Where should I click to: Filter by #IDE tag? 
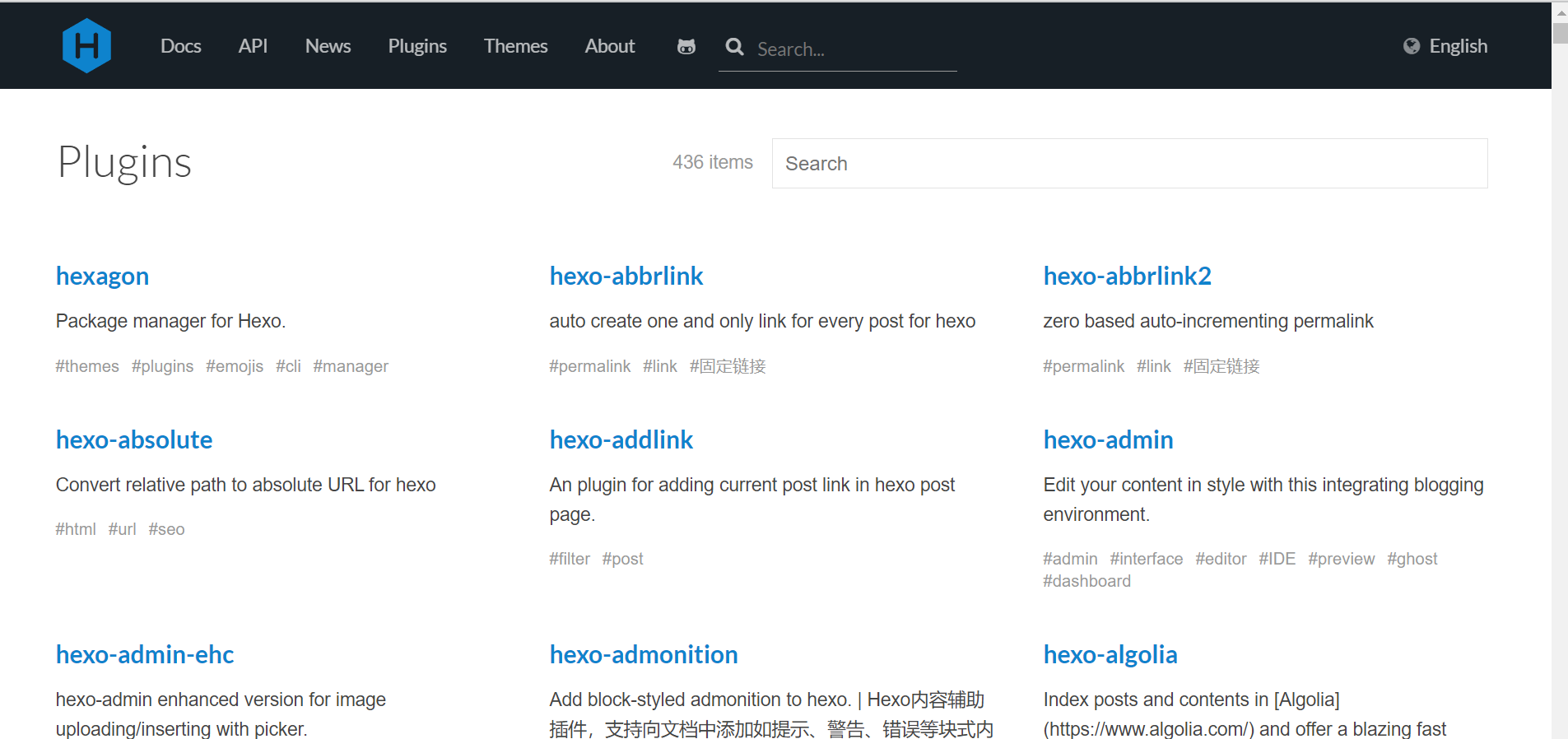[x=1277, y=559]
